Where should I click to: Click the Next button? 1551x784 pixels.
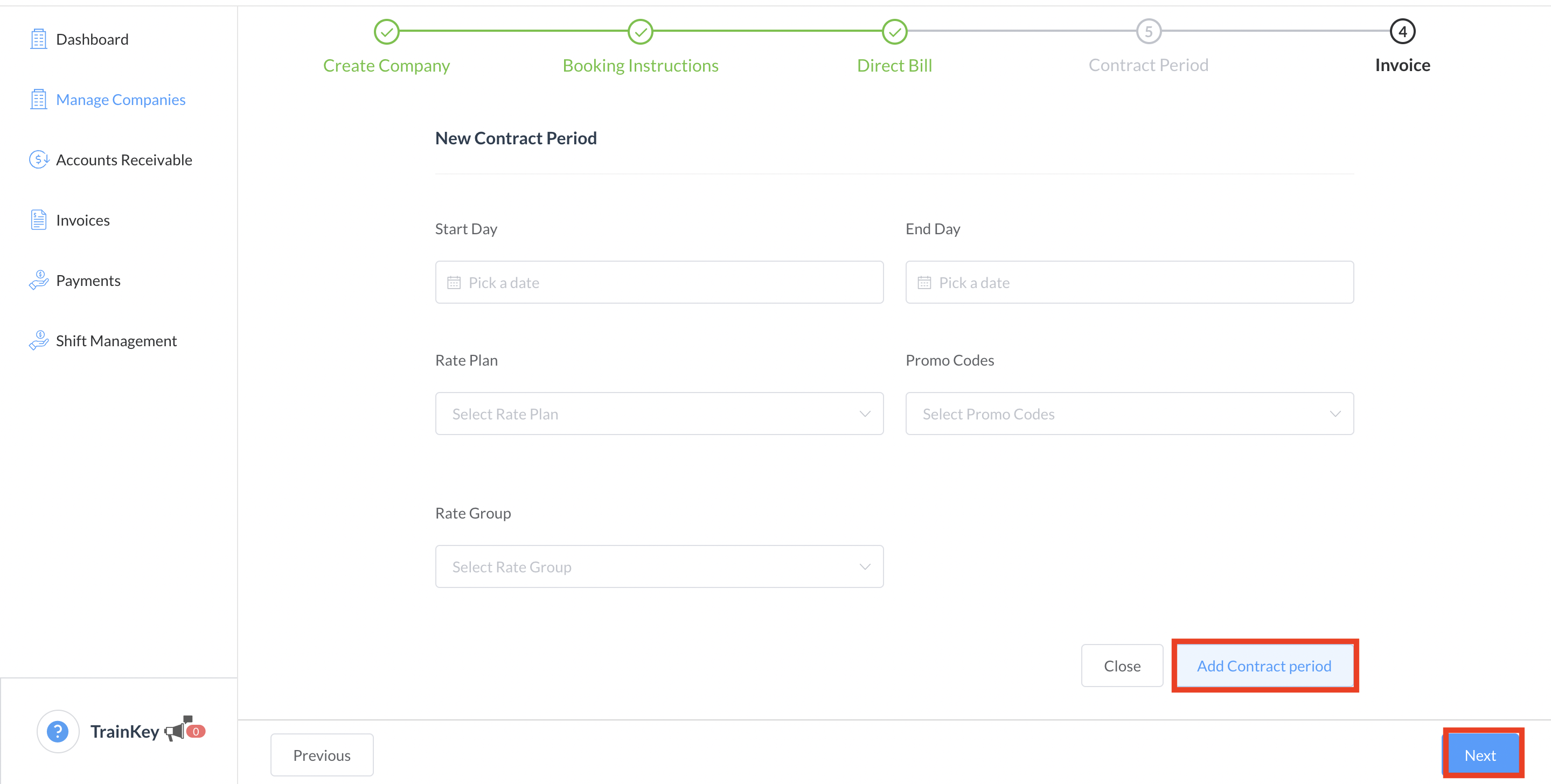coord(1479,755)
